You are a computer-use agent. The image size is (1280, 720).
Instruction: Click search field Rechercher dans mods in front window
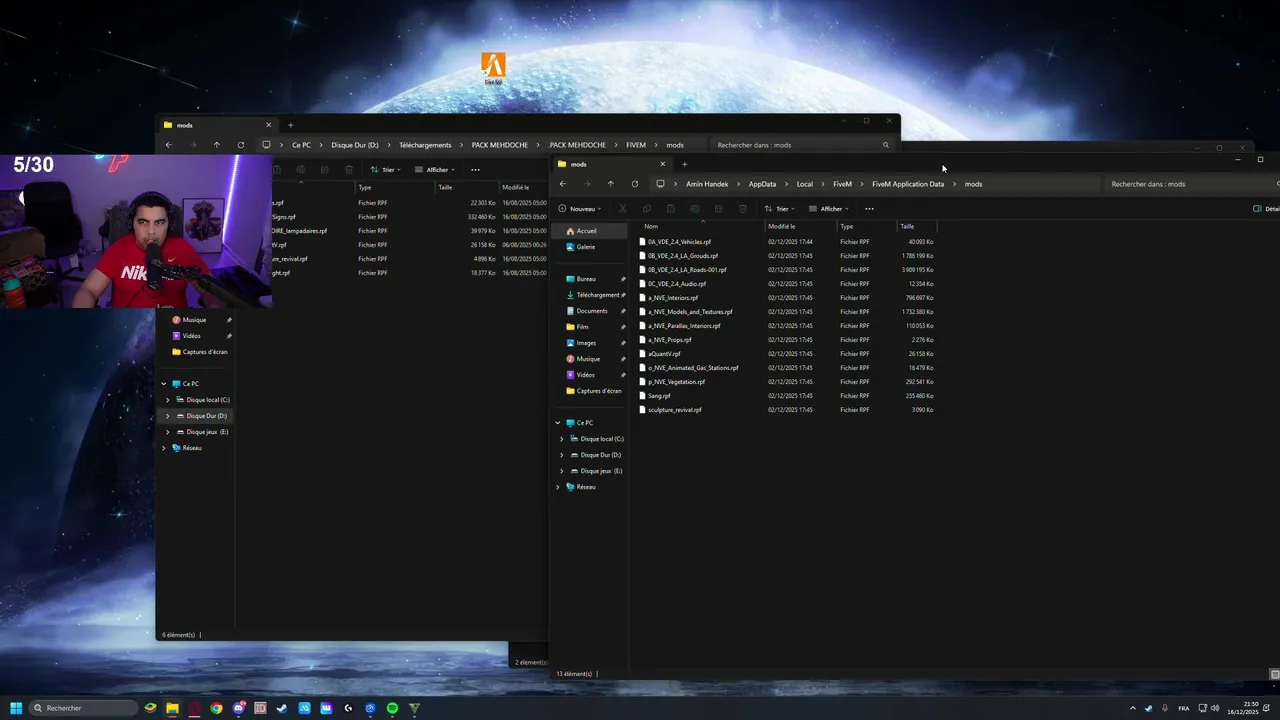point(1190,184)
